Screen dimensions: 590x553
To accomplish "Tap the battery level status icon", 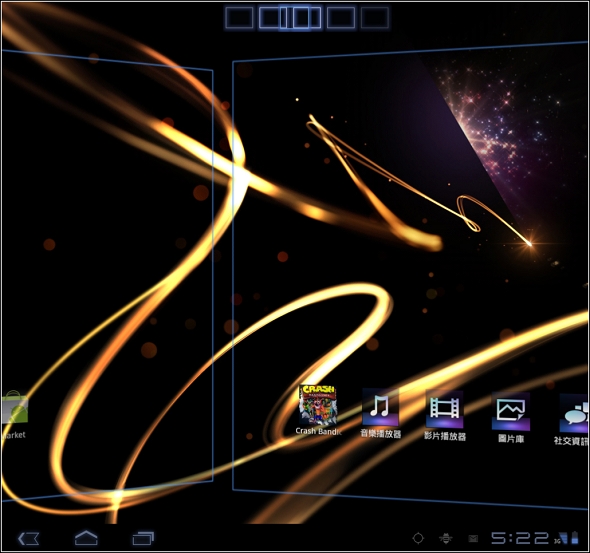I will (x=575, y=538).
